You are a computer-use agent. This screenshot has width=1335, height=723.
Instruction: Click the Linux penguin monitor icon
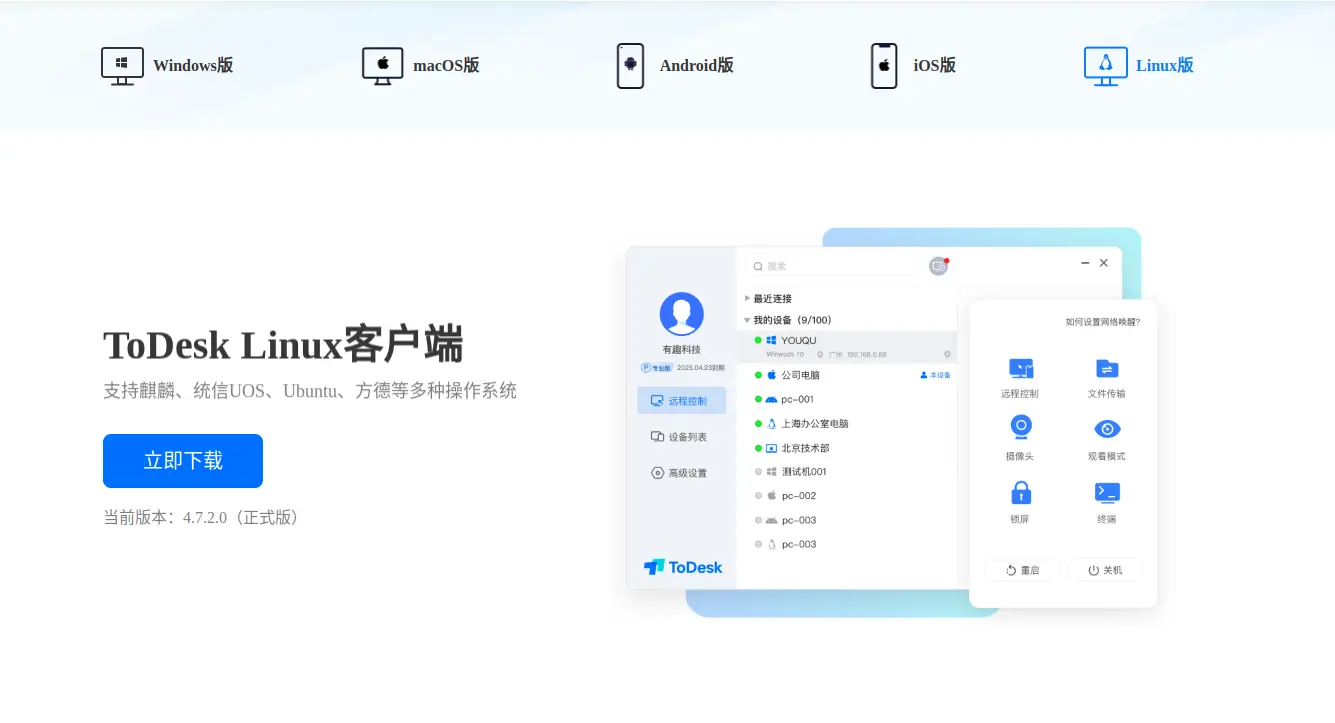(x=1106, y=66)
